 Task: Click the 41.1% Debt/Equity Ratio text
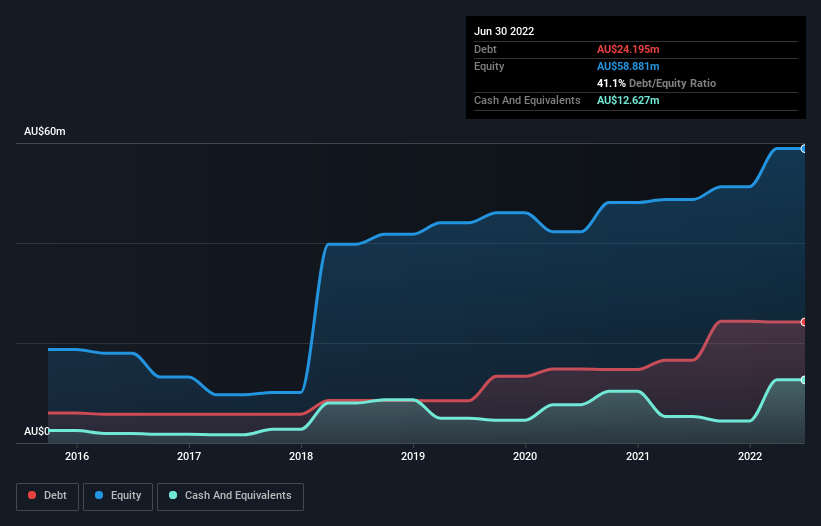pos(656,83)
